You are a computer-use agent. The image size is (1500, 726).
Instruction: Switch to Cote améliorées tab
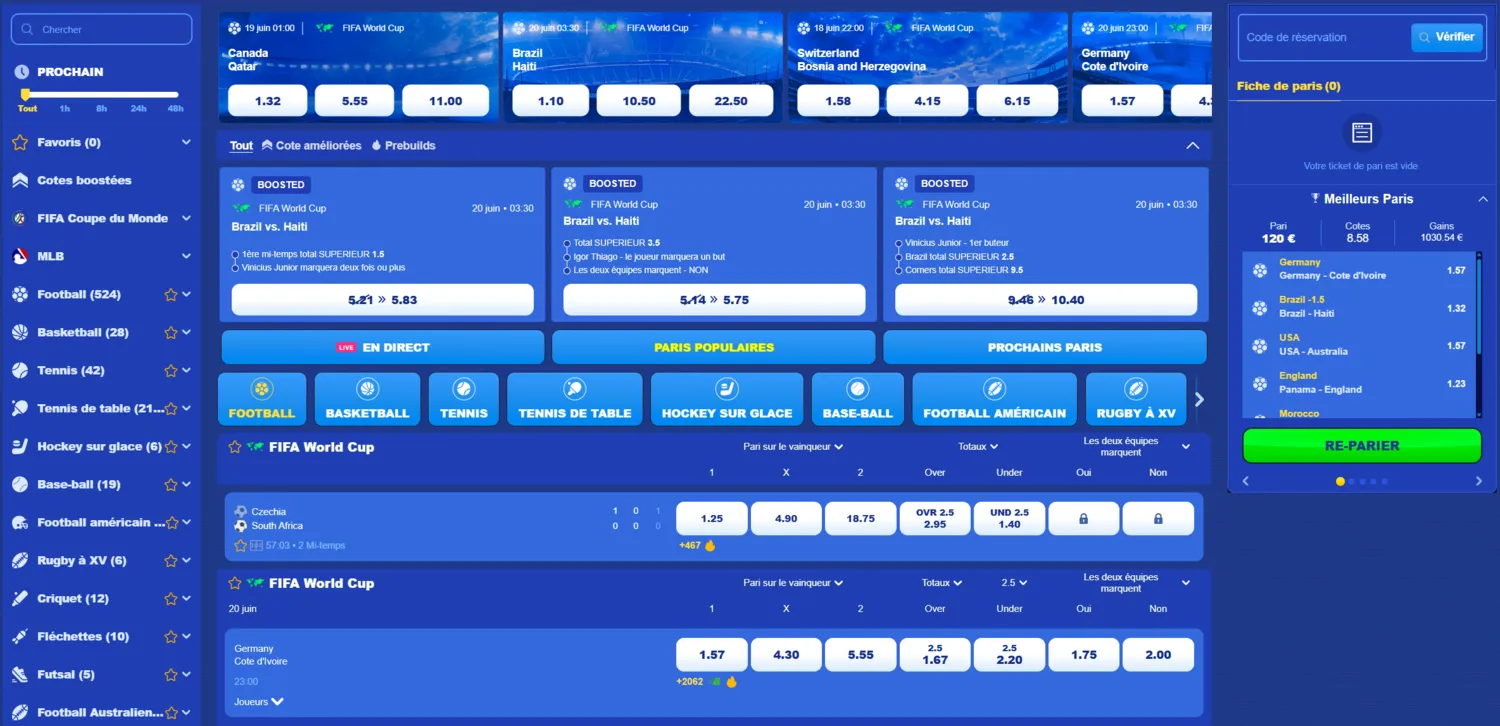coord(312,146)
